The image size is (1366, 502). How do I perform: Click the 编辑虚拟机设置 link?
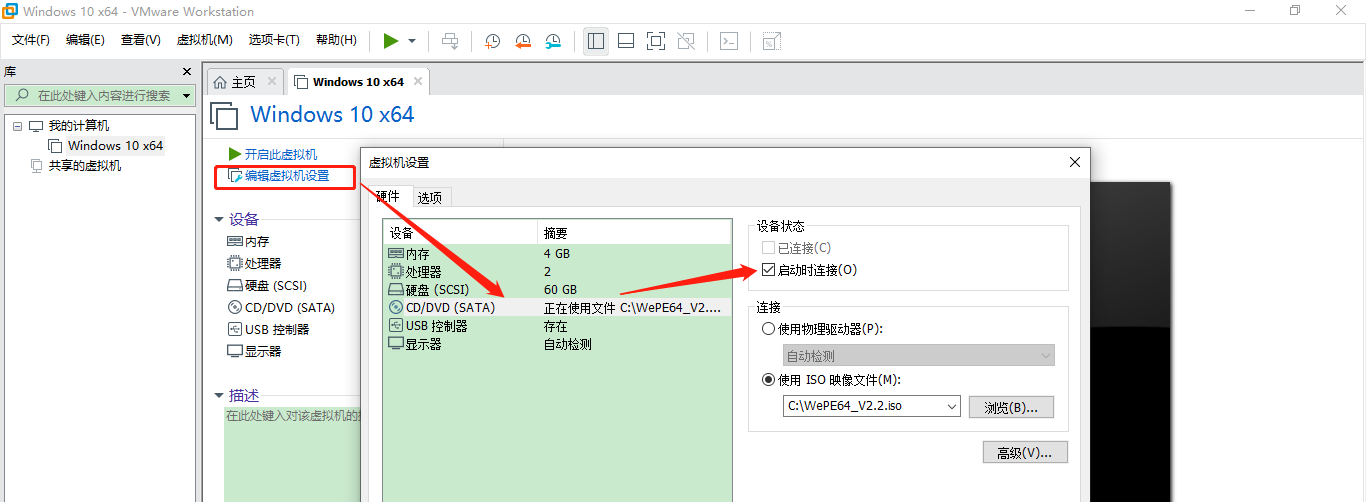click(287, 176)
